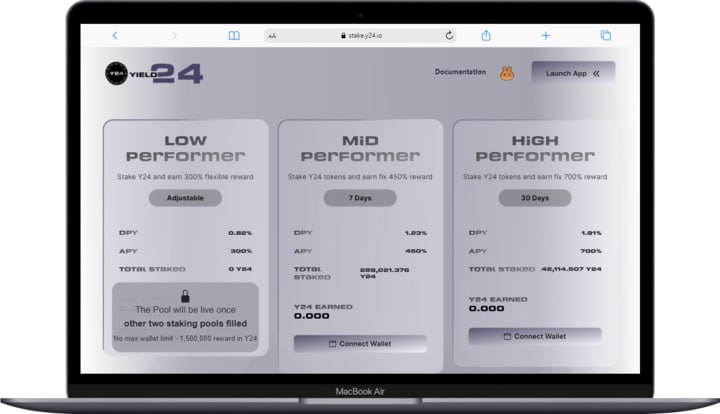
Task: Click the Safari forward arrow
Action: pos(174,35)
